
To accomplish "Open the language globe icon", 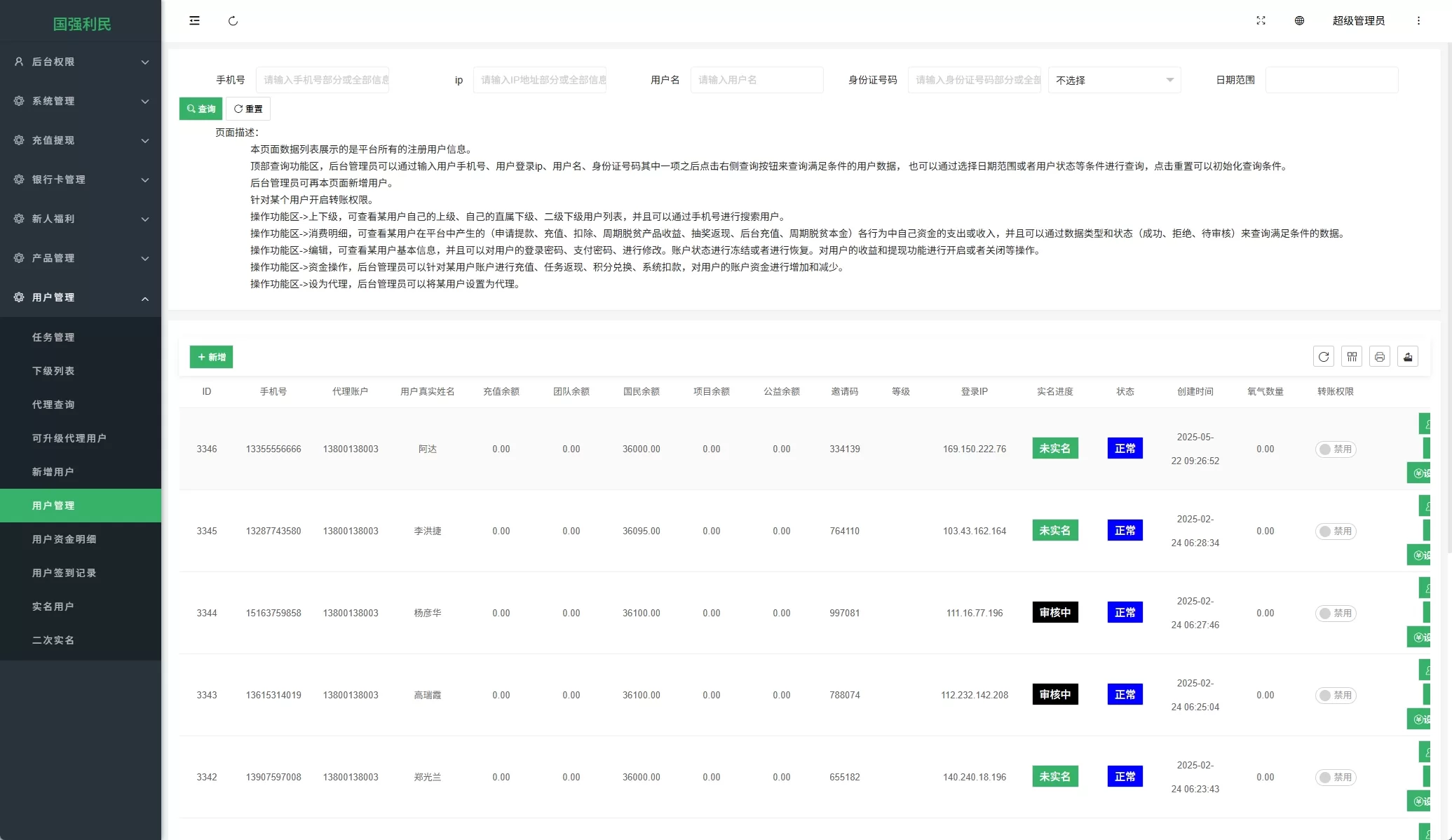I will tap(1299, 20).
